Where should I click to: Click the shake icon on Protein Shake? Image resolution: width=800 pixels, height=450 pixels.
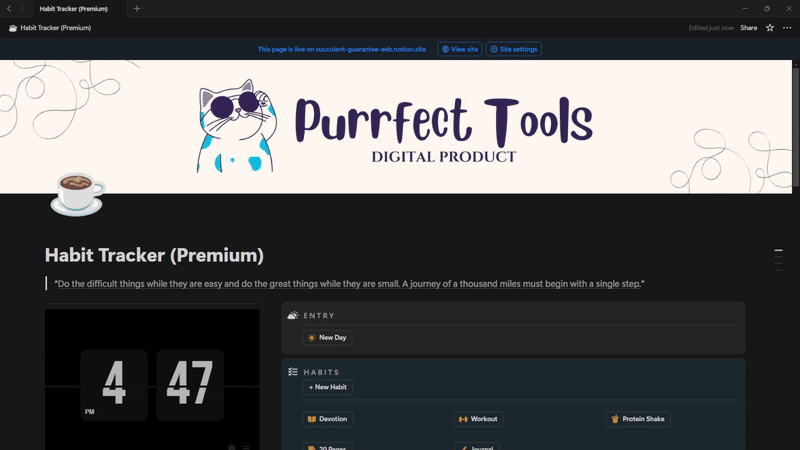(615, 419)
